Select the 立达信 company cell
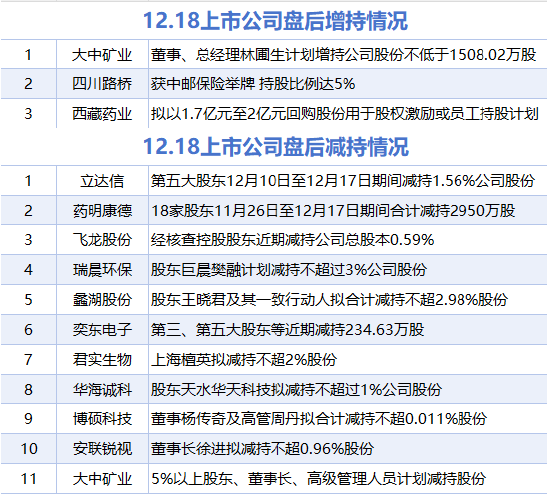The height and width of the screenshot is (499, 547). (x=102, y=181)
